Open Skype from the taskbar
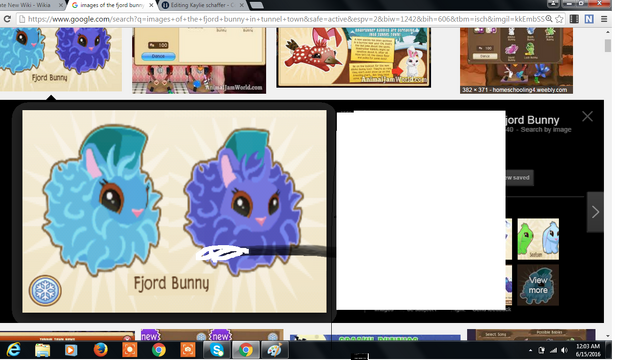 [217, 350]
